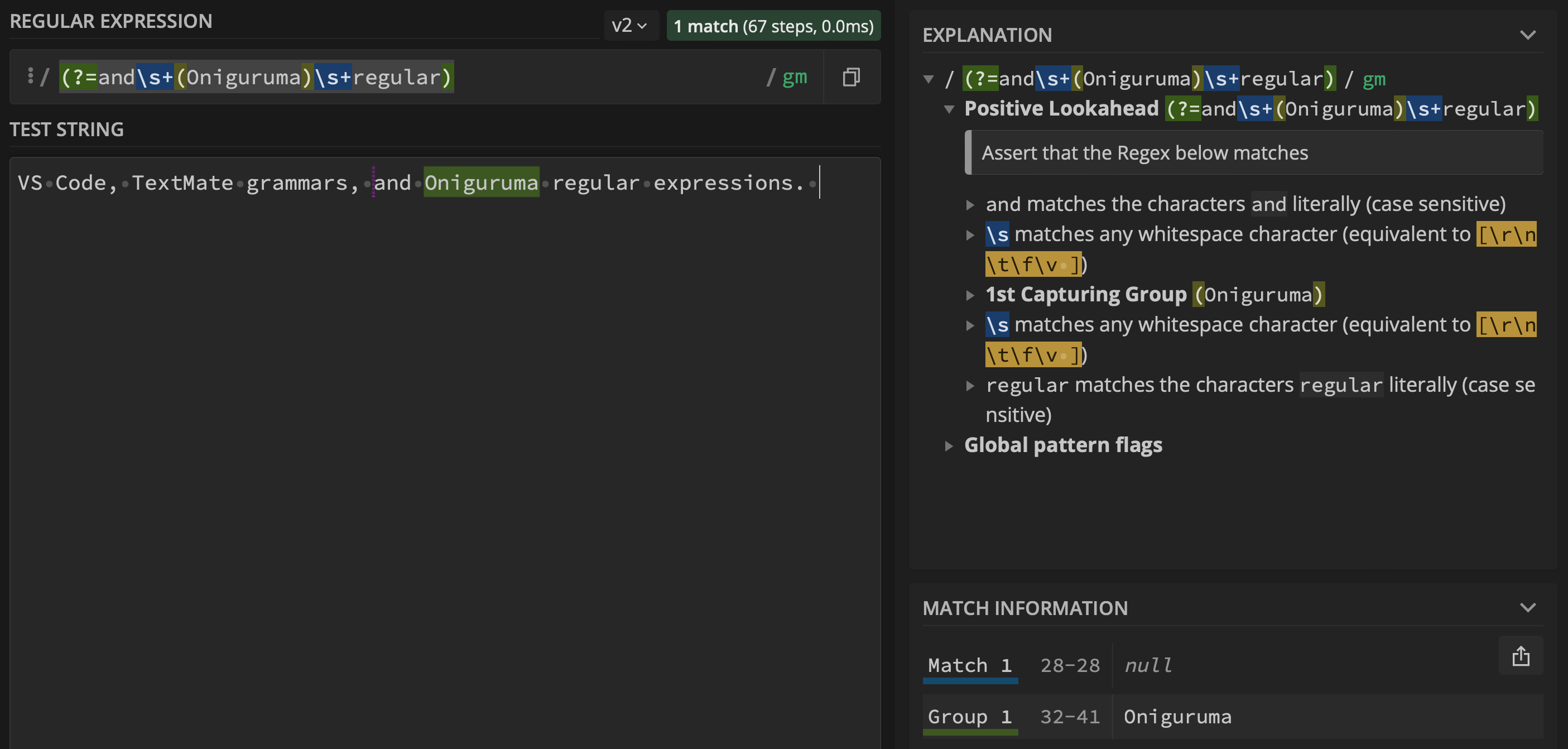Click the highlighted Oniguruma in test string
Image resolution: width=1568 pixels, height=749 pixels.
tap(481, 183)
